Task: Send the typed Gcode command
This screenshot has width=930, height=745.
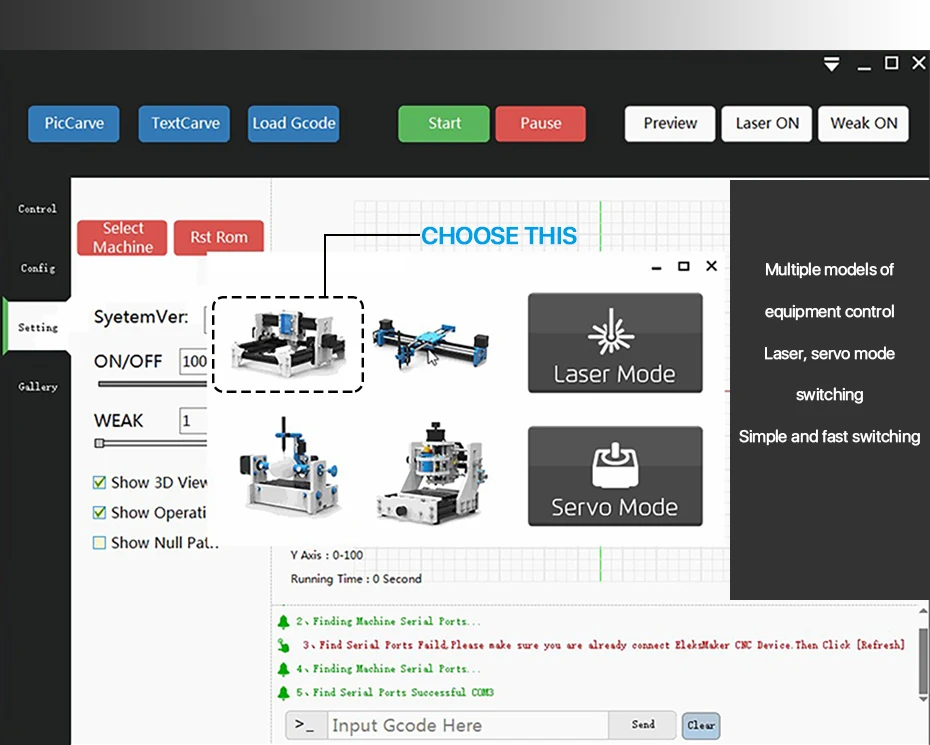Action: coord(643,724)
